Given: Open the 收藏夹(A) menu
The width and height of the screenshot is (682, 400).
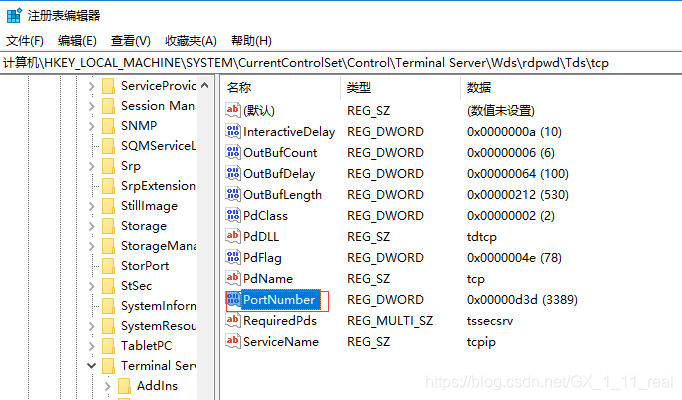Looking at the screenshot, I should click(191, 41).
